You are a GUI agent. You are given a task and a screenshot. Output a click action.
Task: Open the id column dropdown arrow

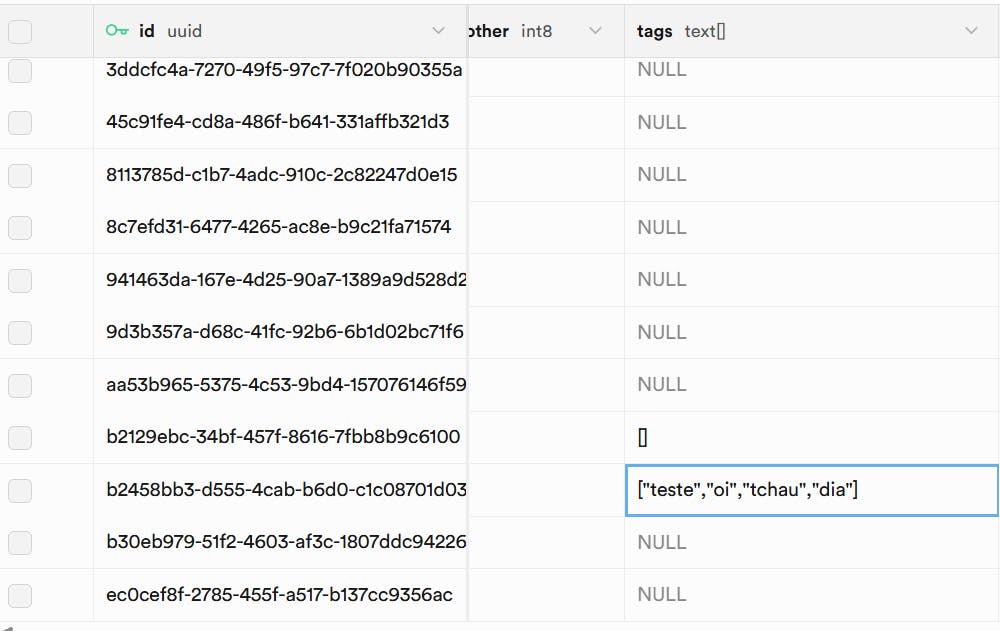(x=438, y=31)
